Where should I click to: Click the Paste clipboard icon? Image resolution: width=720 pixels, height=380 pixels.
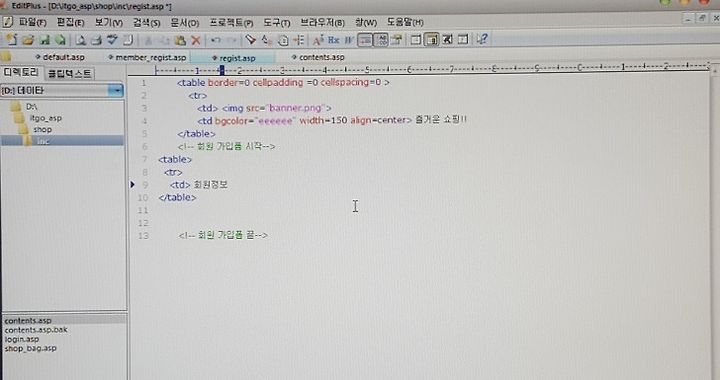pyautogui.click(x=180, y=40)
